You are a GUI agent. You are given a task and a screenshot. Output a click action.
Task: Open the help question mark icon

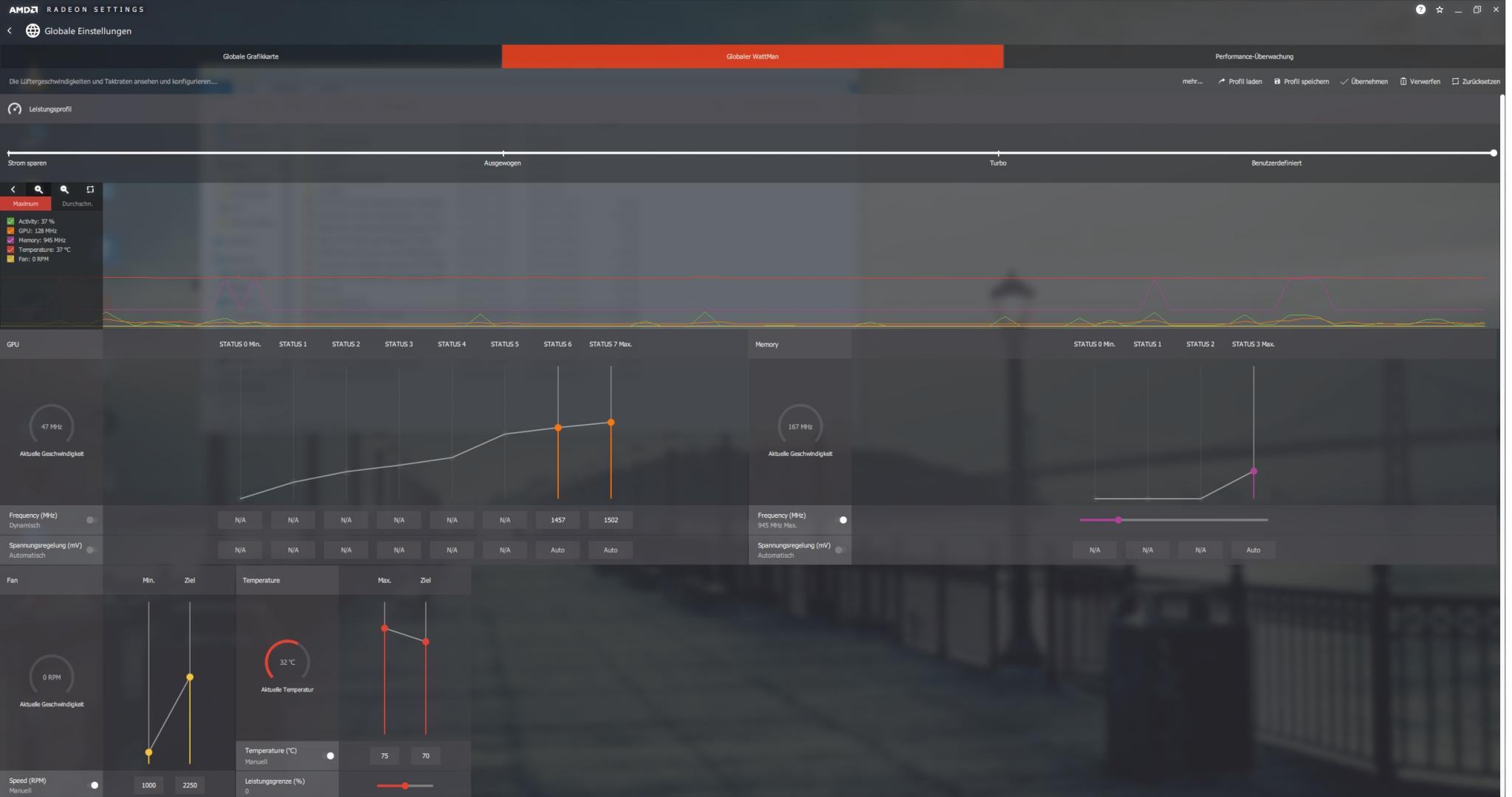[1420, 10]
